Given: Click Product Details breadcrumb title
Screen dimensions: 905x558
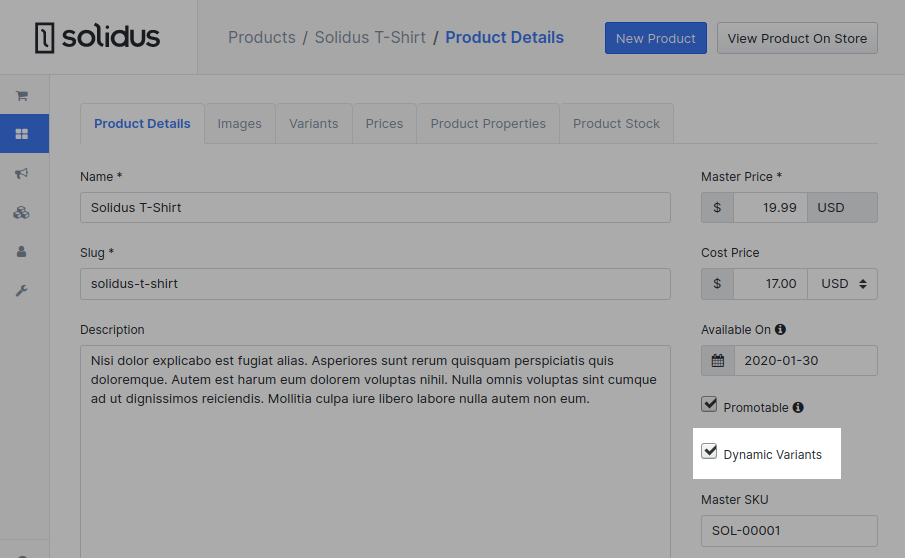Looking at the screenshot, I should coord(504,38).
